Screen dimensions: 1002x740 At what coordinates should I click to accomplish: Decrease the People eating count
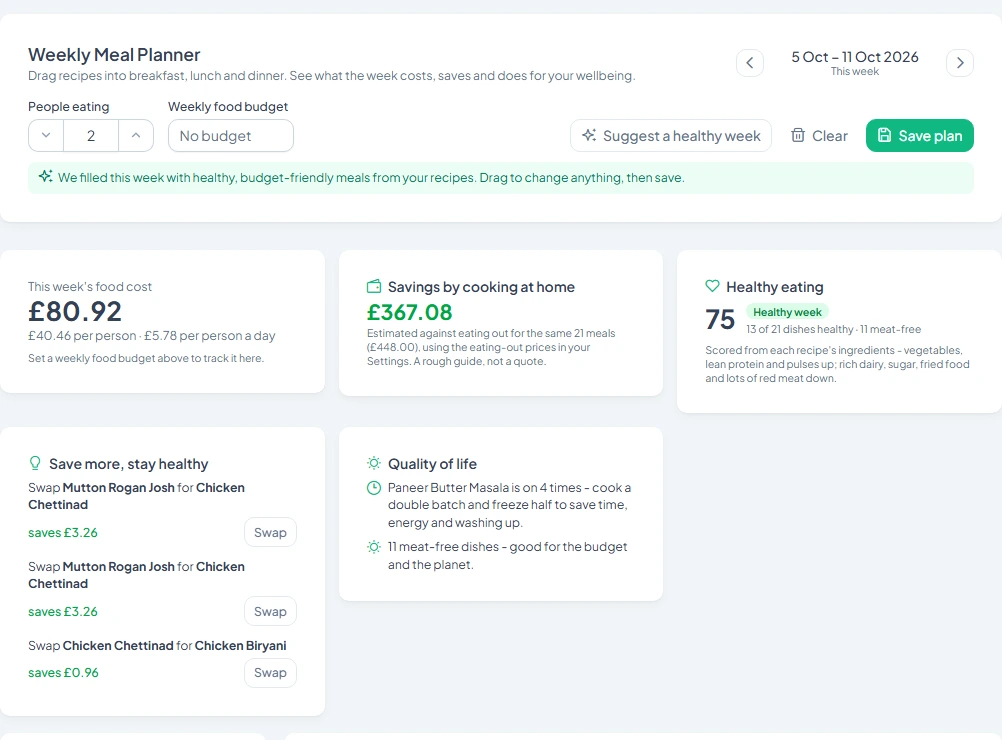(46, 135)
